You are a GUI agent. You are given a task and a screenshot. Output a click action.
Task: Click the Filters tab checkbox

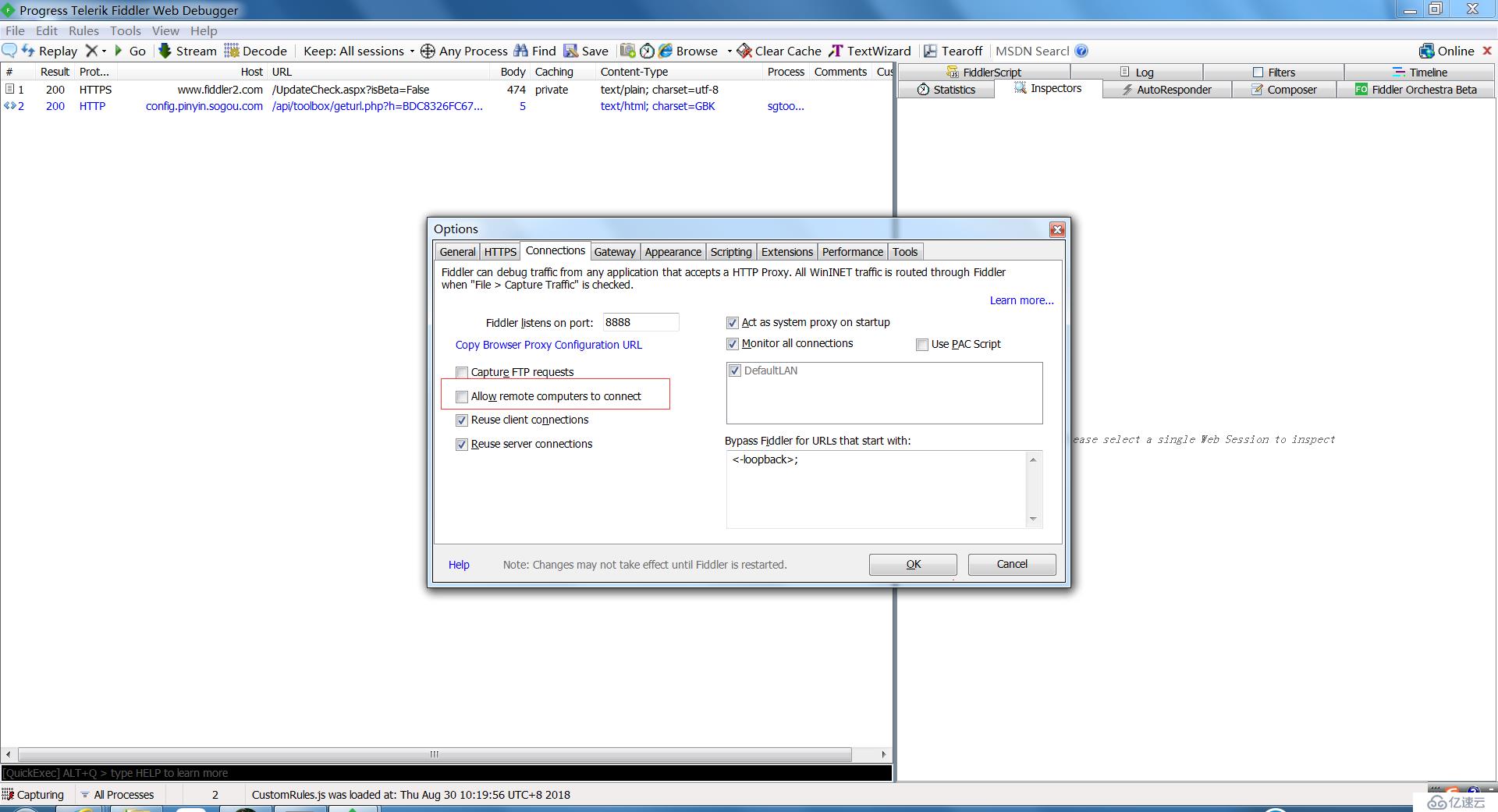tap(1258, 73)
